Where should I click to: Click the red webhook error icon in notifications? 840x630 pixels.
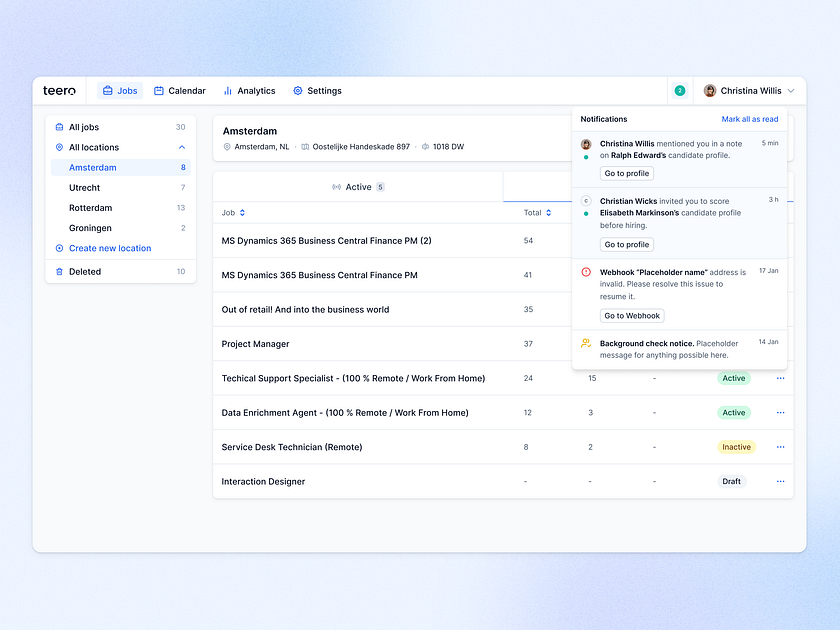coord(587,271)
